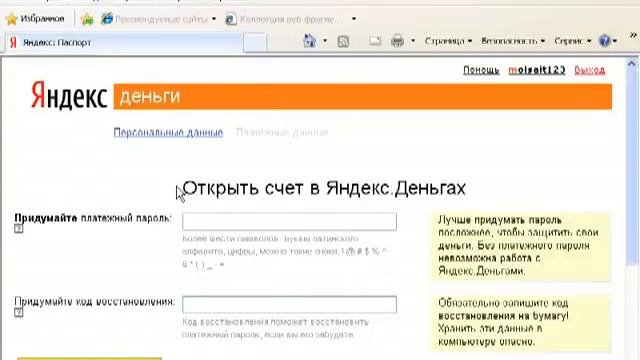The height and width of the screenshot is (360, 640).
Task: Open a new blank tab
Action: (255, 43)
